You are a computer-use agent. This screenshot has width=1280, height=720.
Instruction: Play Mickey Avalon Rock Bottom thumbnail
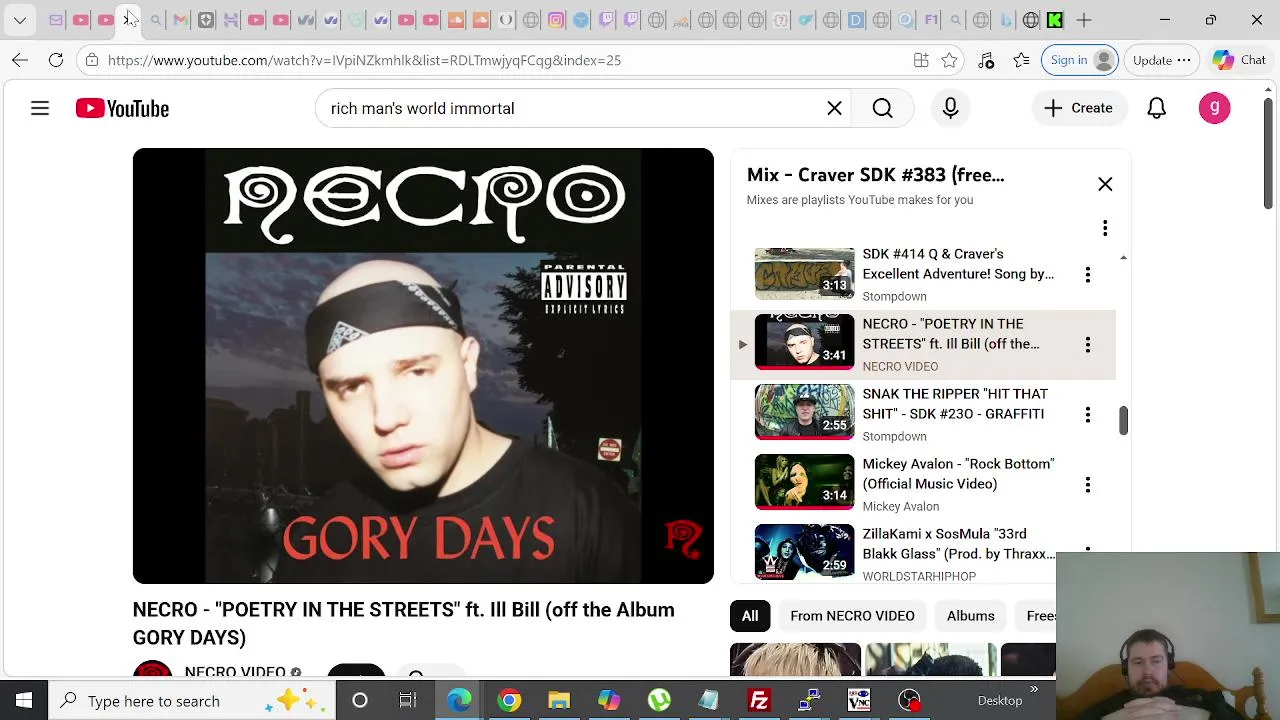click(x=804, y=482)
